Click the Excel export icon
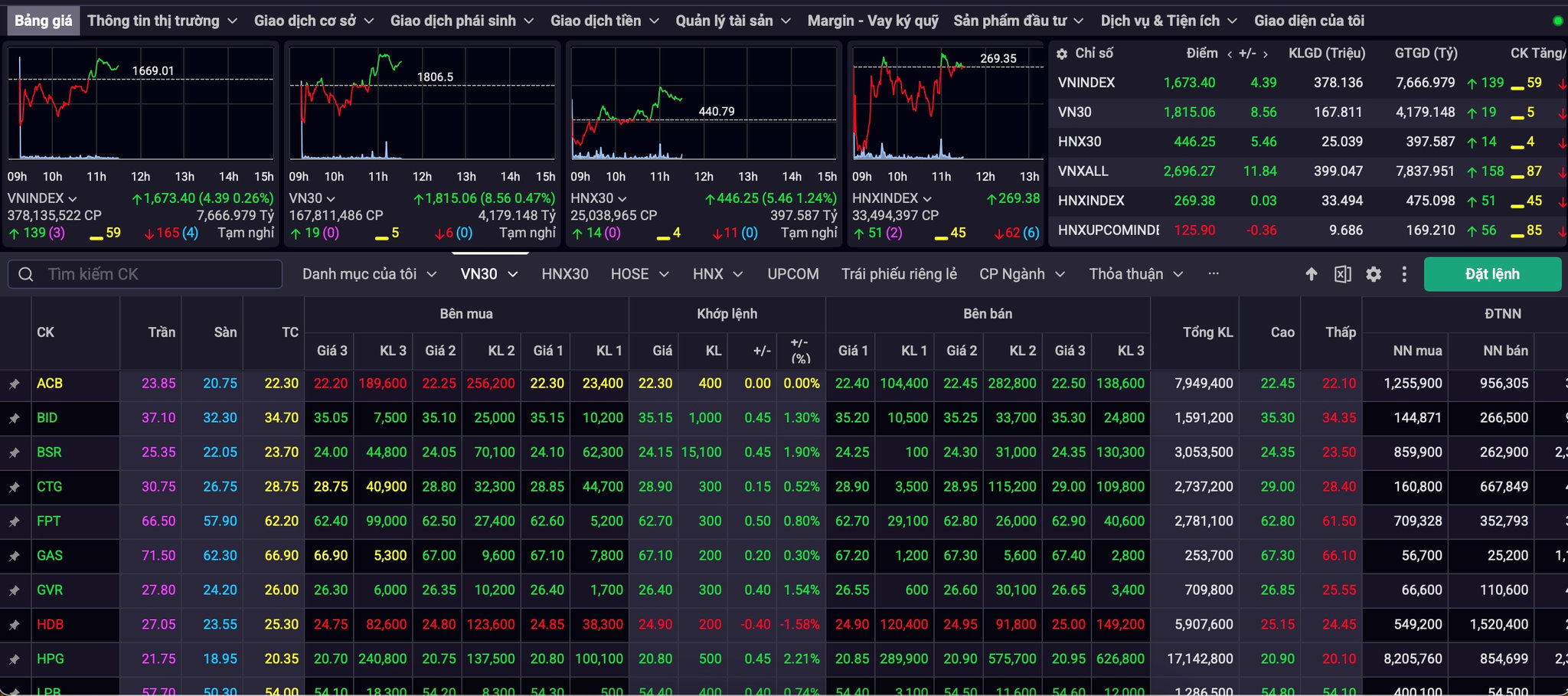 pos(1343,274)
